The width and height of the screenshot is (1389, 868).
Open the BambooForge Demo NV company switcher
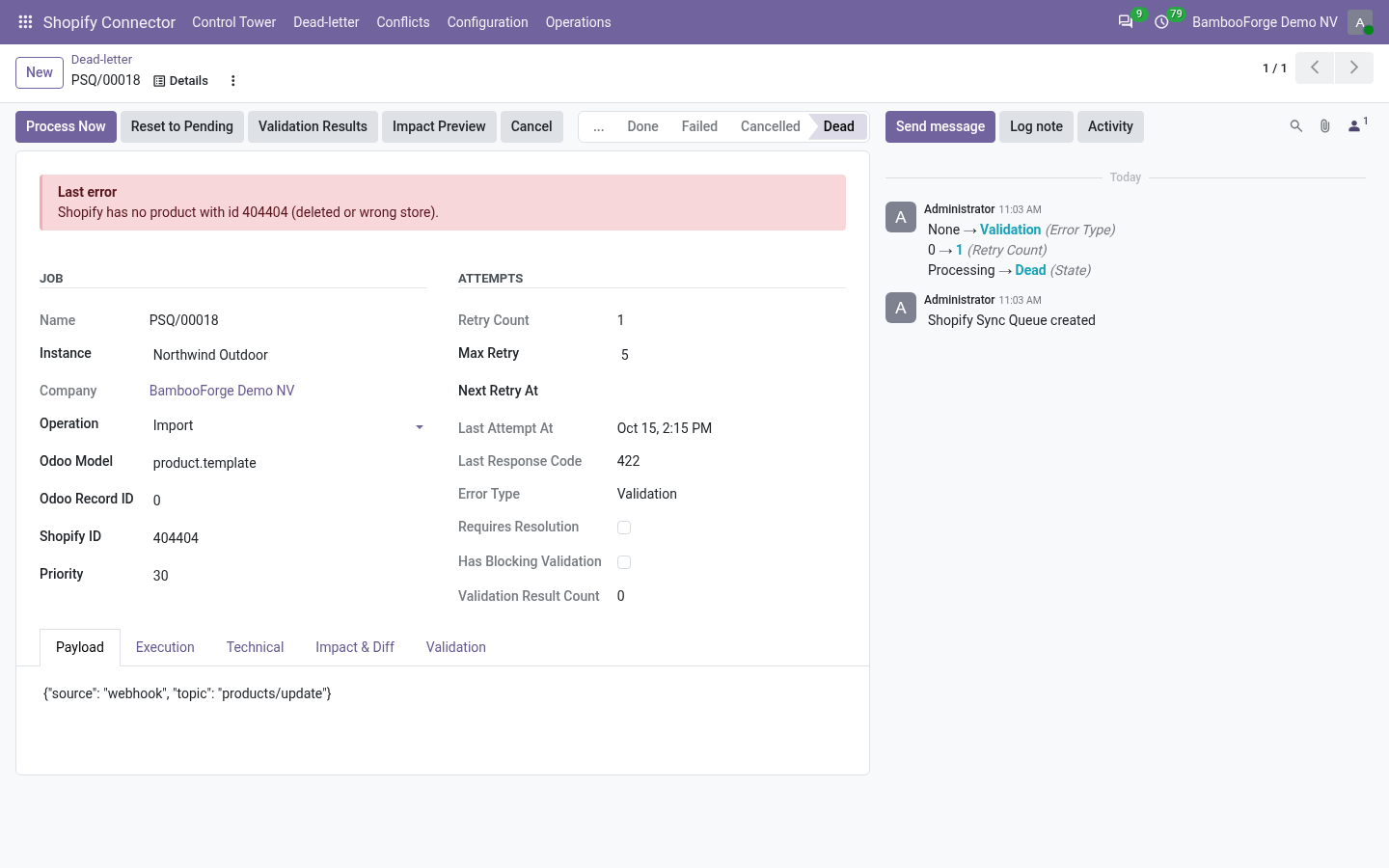(1265, 21)
